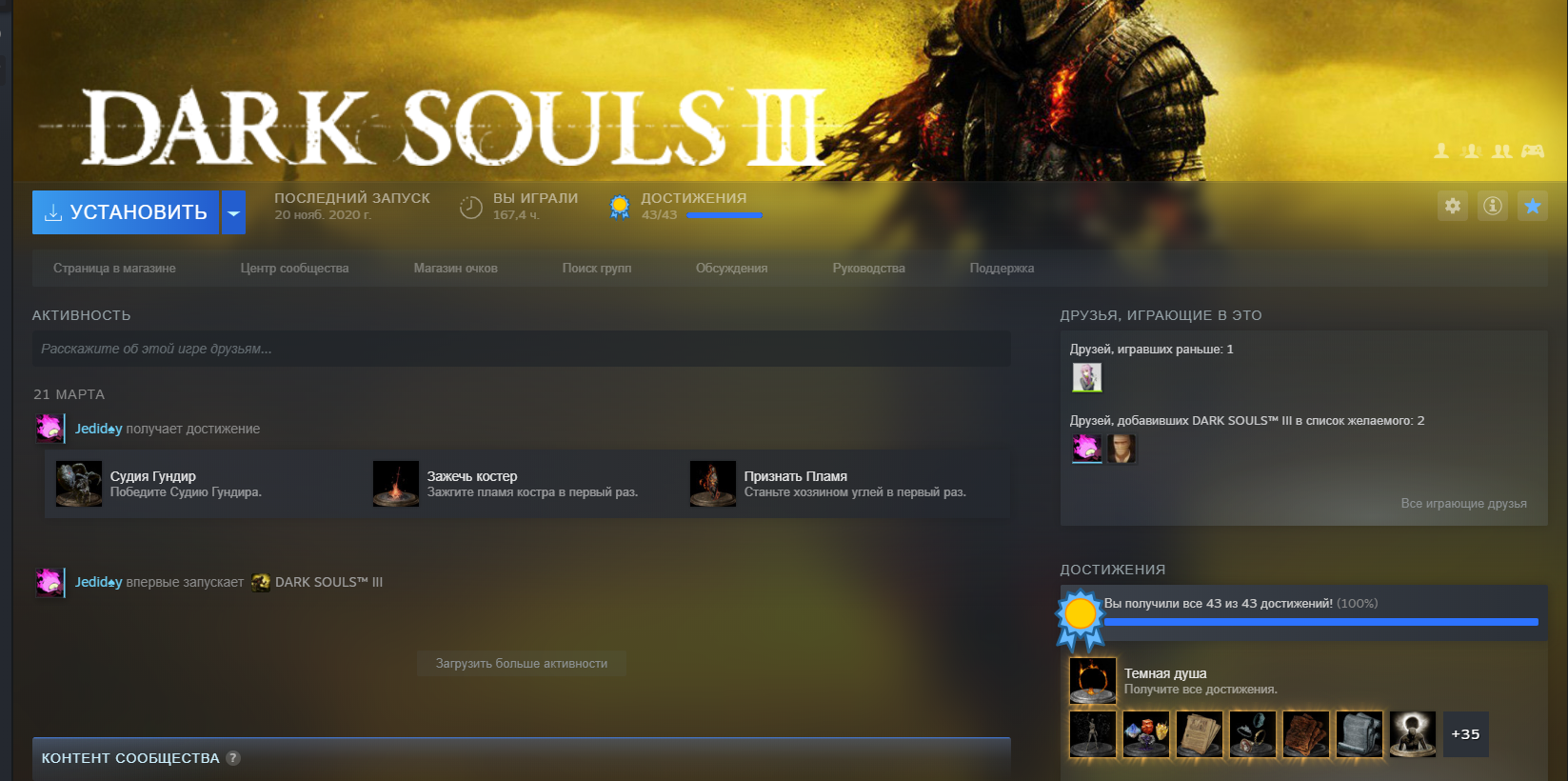Screen dimensions: 1568x781
Task: Select second achievement thumbnail with gems
Action: click(1146, 734)
